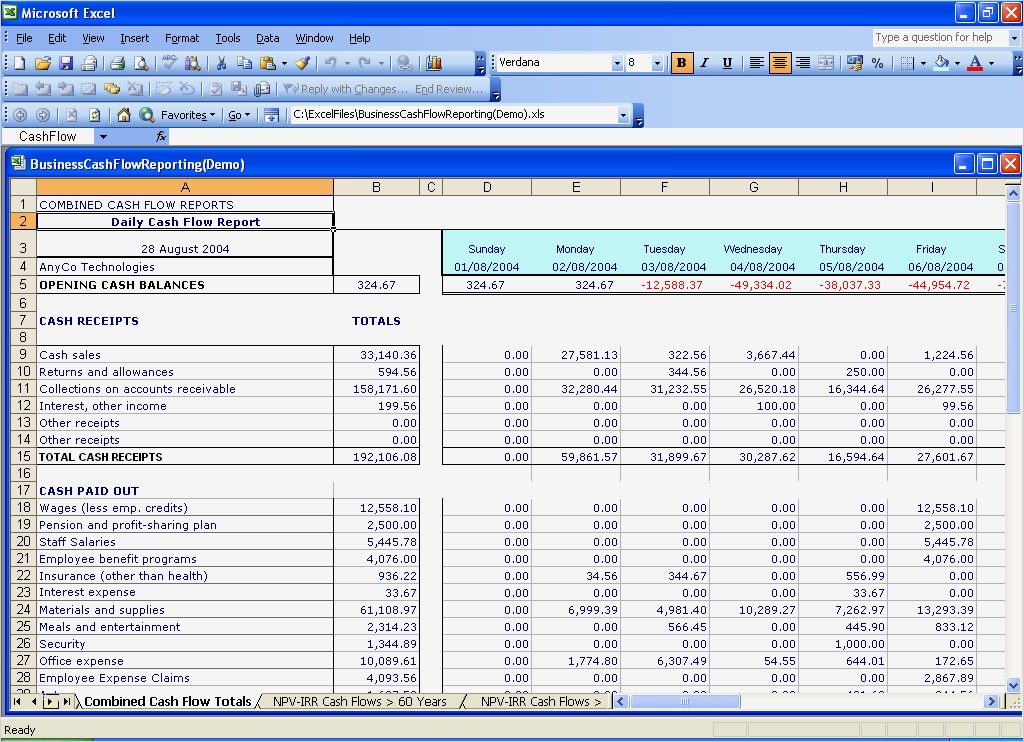The image size is (1024, 742).
Task: Toggle Bold formatting
Action: [681, 63]
